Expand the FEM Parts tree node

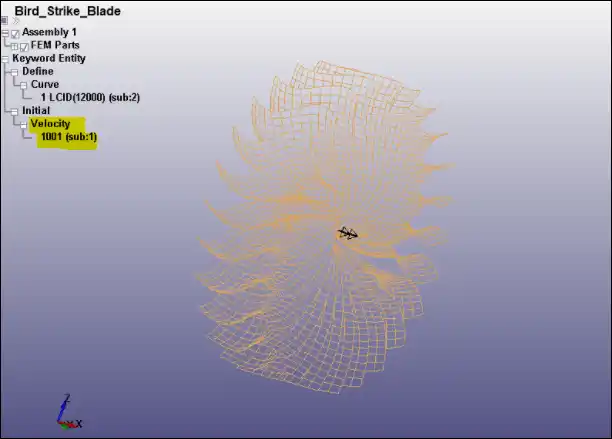[15, 47]
